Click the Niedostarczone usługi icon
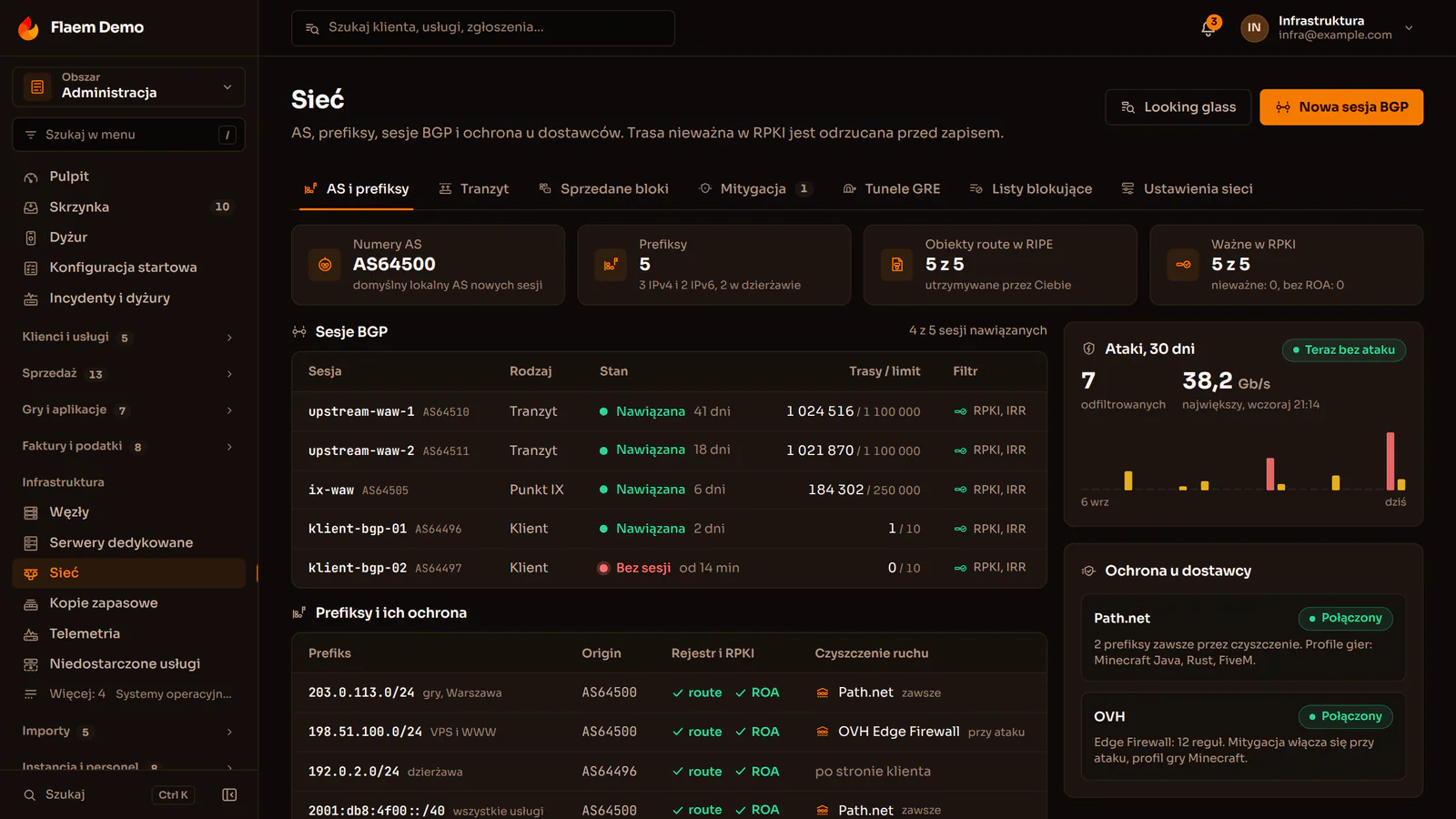1456x819 pixels. point(31,664)
